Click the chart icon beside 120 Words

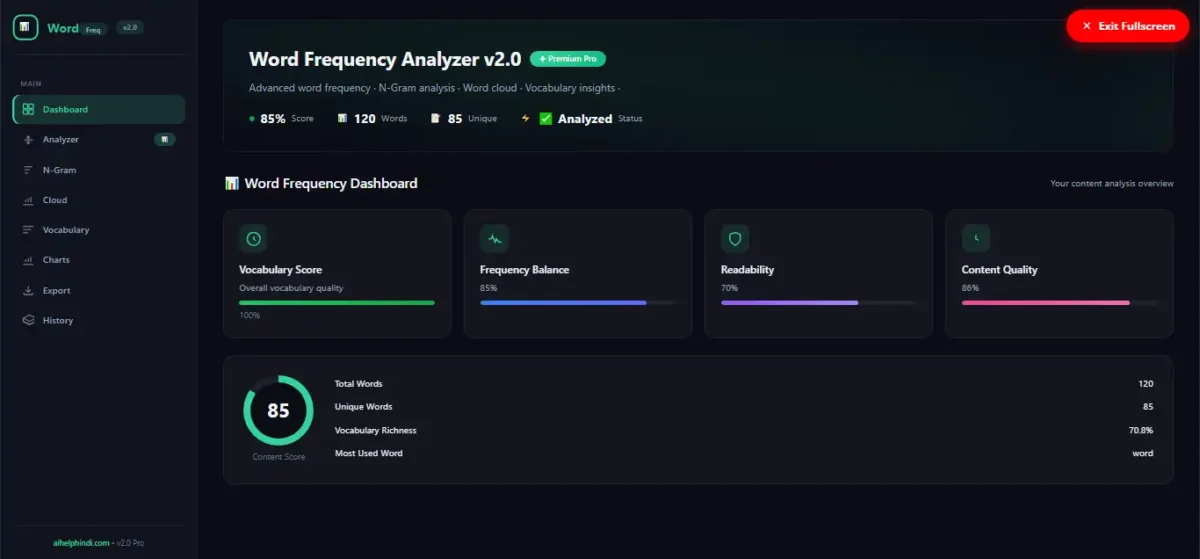click(342, 118)
